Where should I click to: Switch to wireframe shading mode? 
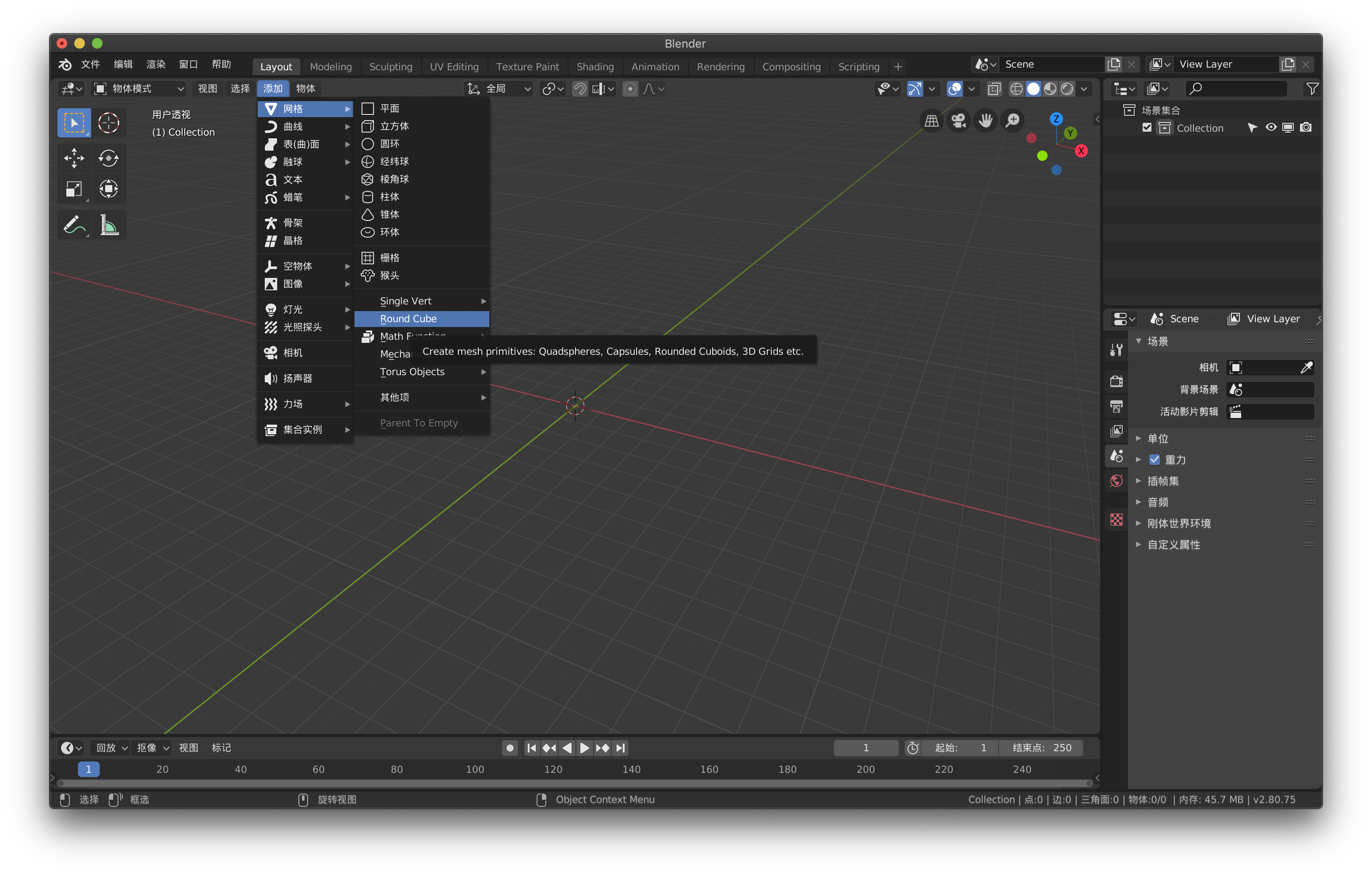(1016, 89)
